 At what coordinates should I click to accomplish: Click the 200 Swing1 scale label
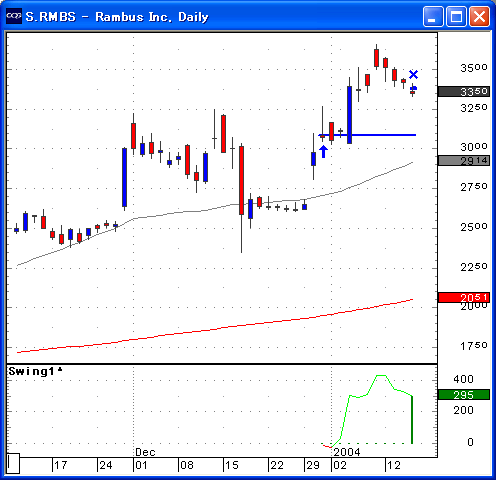coord(463,410)
